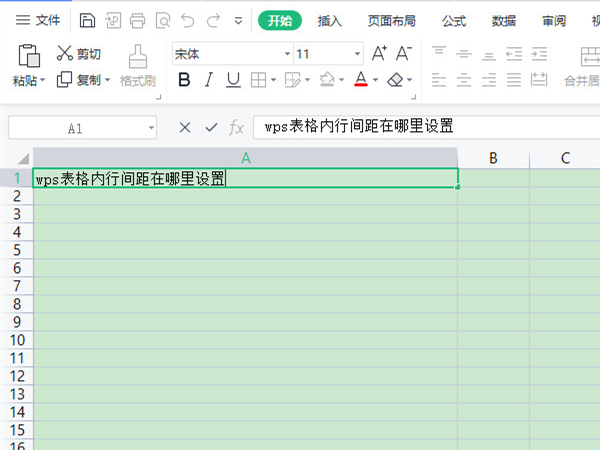This screenshot has height=450, width=600.
Task: Open the Name Box dropdown arrow beside A1
Action: click(151, 128)
